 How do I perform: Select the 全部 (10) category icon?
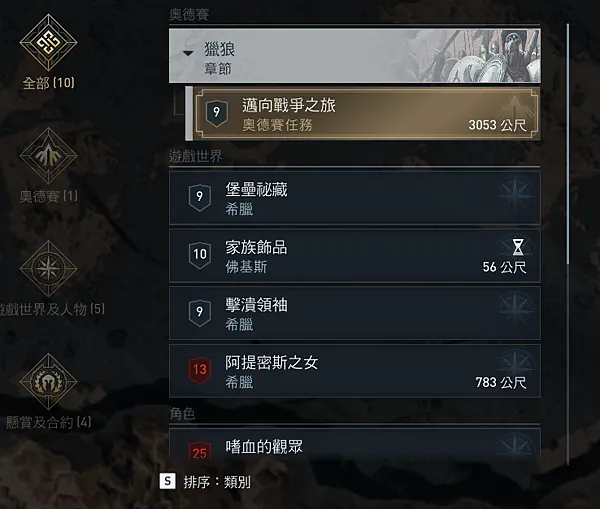[49, 42]
